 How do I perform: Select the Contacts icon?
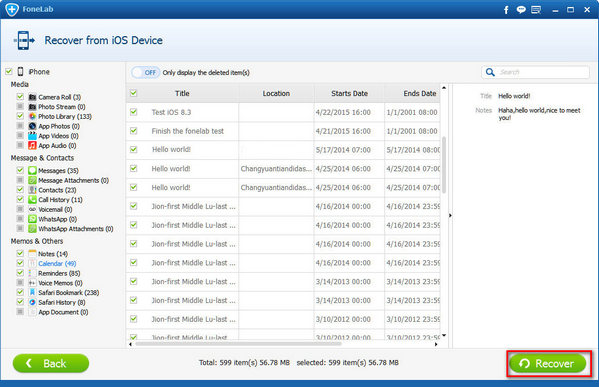(32, 190)
